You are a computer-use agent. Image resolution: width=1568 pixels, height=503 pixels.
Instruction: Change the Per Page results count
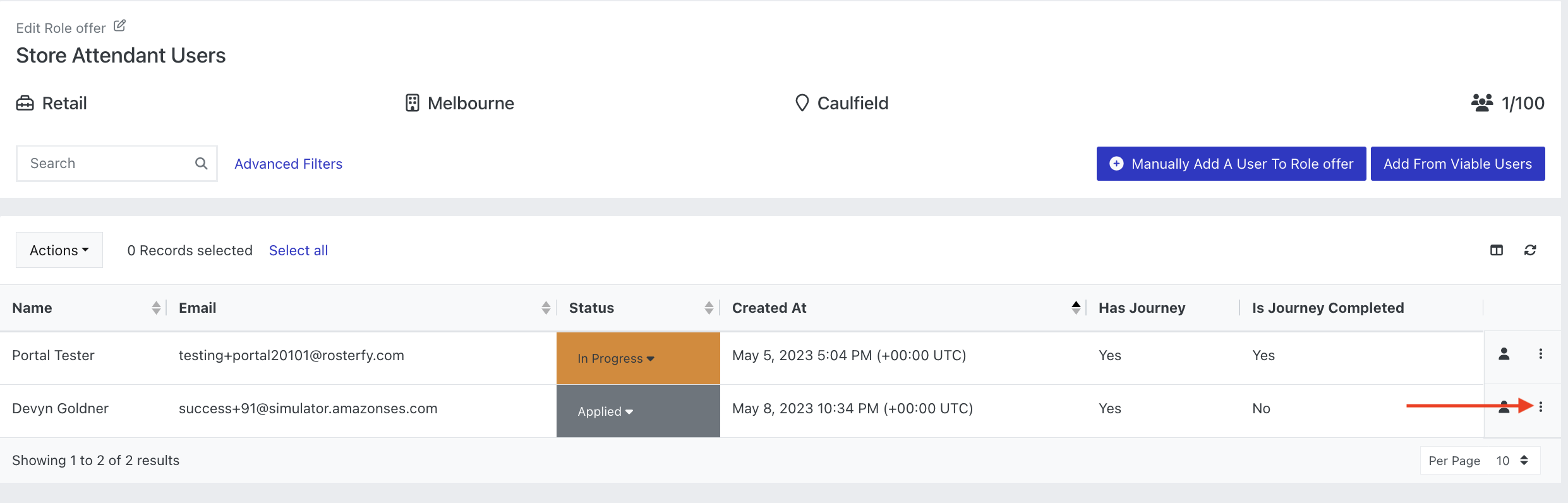[1512, 461]
